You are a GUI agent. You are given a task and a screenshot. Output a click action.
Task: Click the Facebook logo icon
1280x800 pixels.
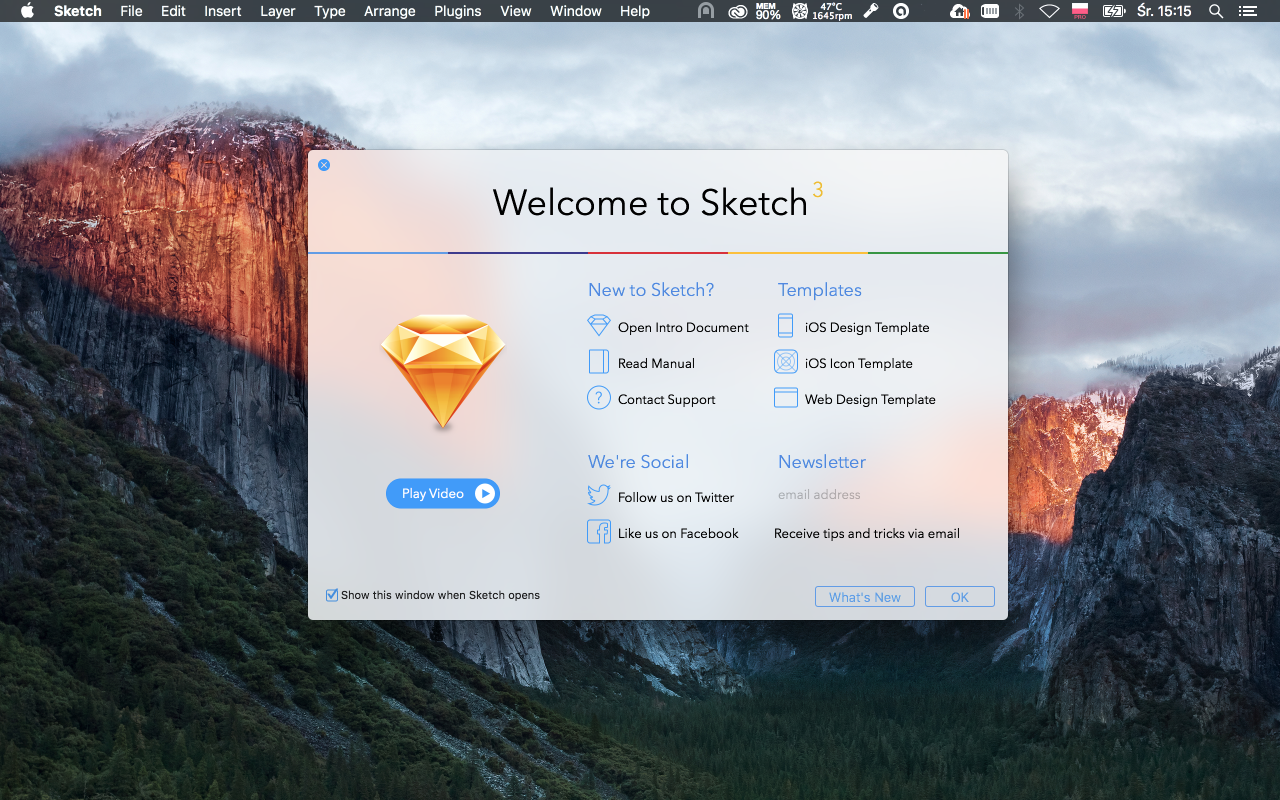point(598,532)
